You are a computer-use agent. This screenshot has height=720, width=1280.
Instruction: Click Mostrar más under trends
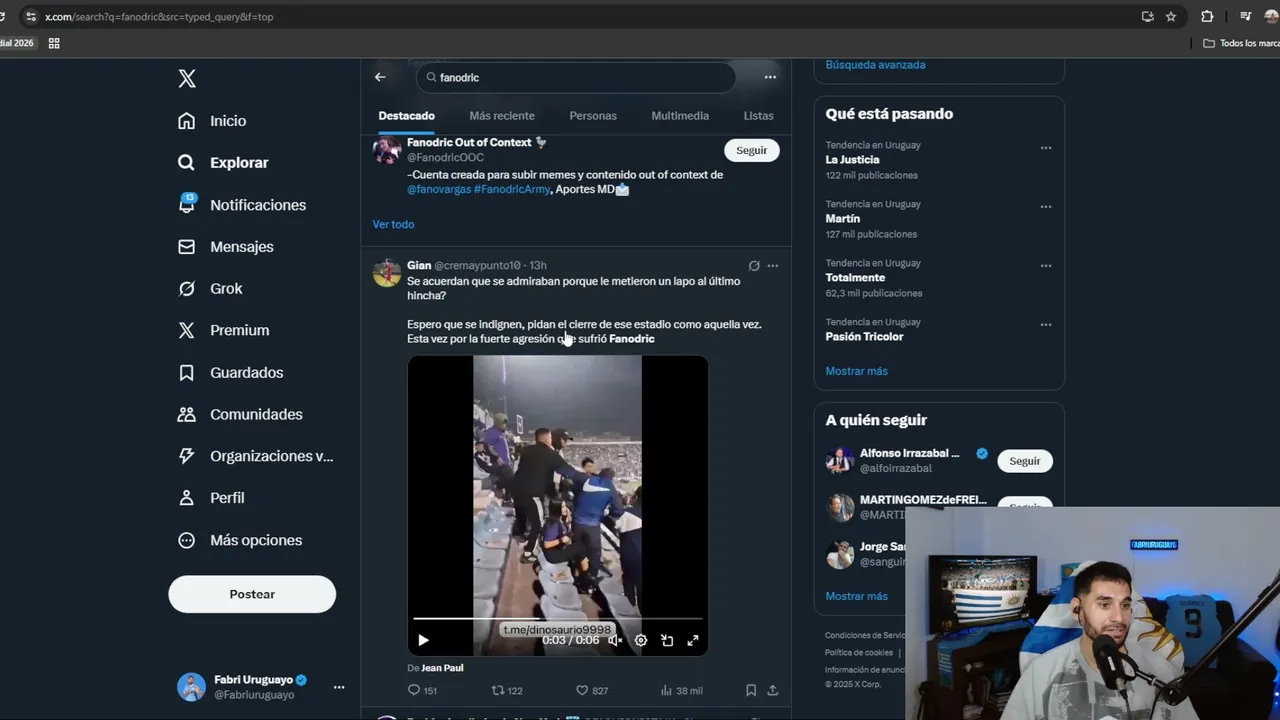[x=856, y=371]
